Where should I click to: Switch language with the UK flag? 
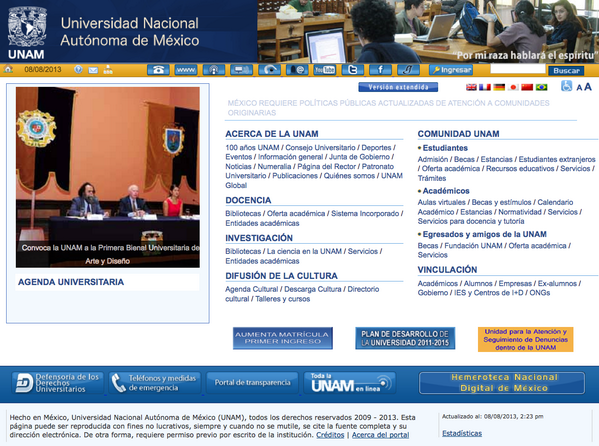pos(471,87)
